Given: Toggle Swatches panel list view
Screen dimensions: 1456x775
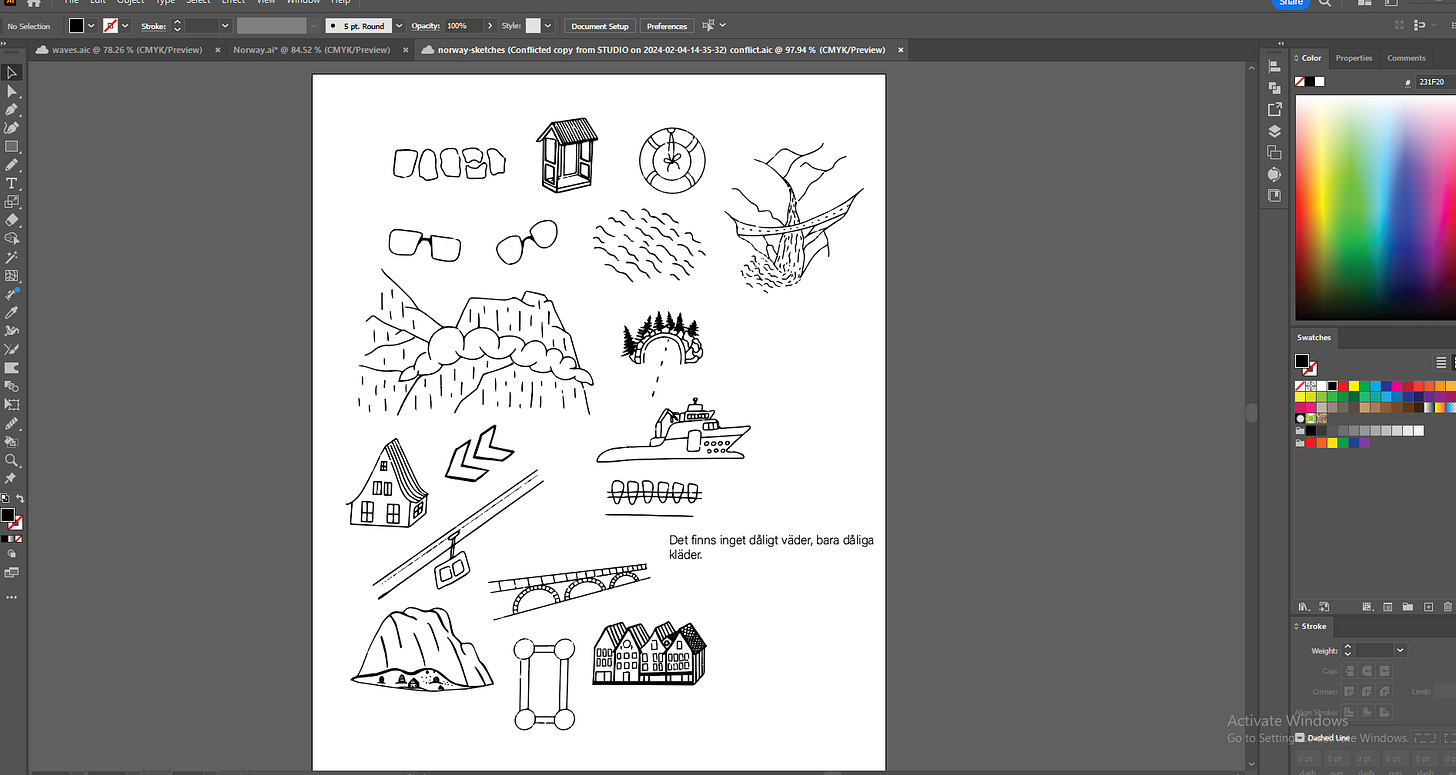Looking at the screenshot, I should click(x=1441, y=363).
